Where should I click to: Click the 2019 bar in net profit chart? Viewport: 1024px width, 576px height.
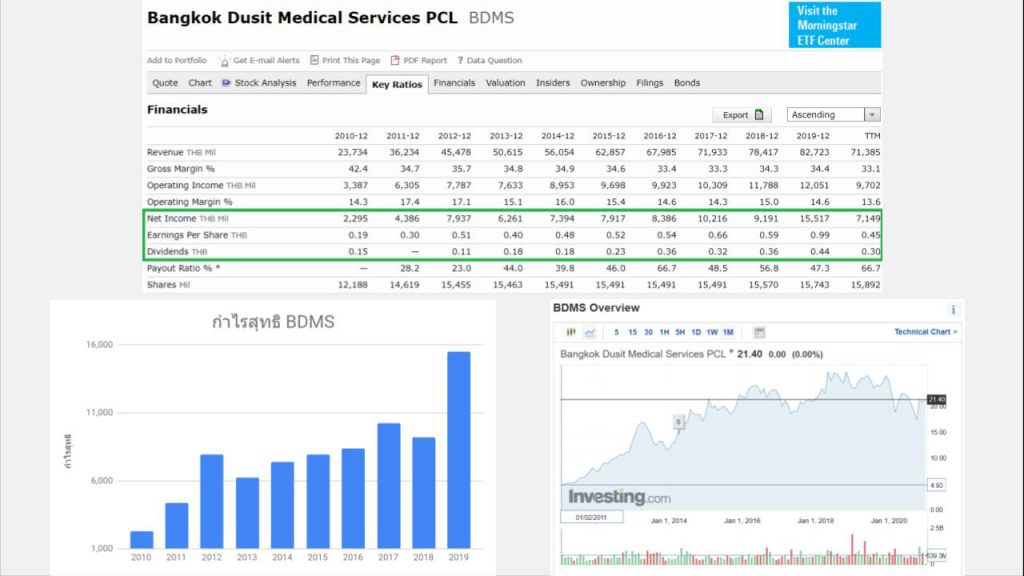point(458,450)
